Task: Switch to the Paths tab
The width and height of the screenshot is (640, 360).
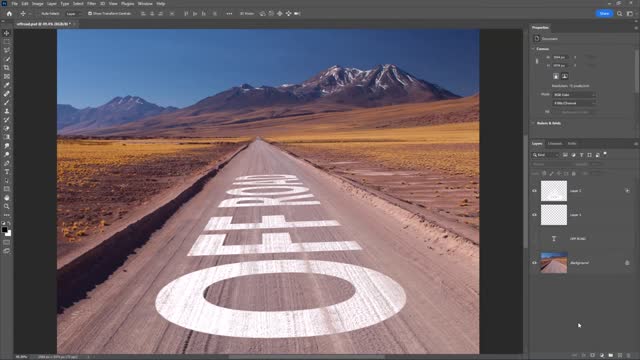Action: click(x=572, y=144)
